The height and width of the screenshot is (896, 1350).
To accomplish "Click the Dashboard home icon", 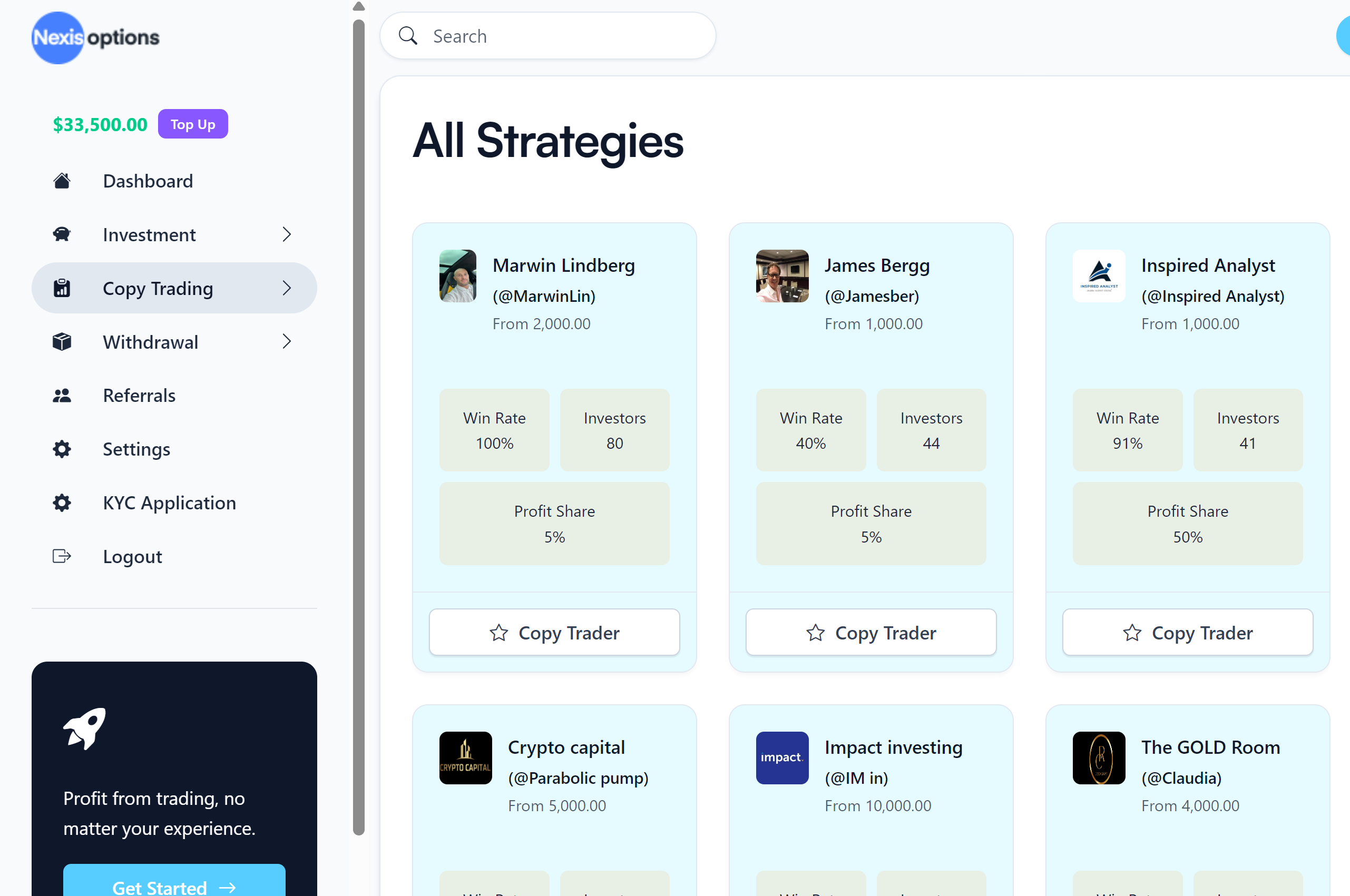I will pos(62,181).
